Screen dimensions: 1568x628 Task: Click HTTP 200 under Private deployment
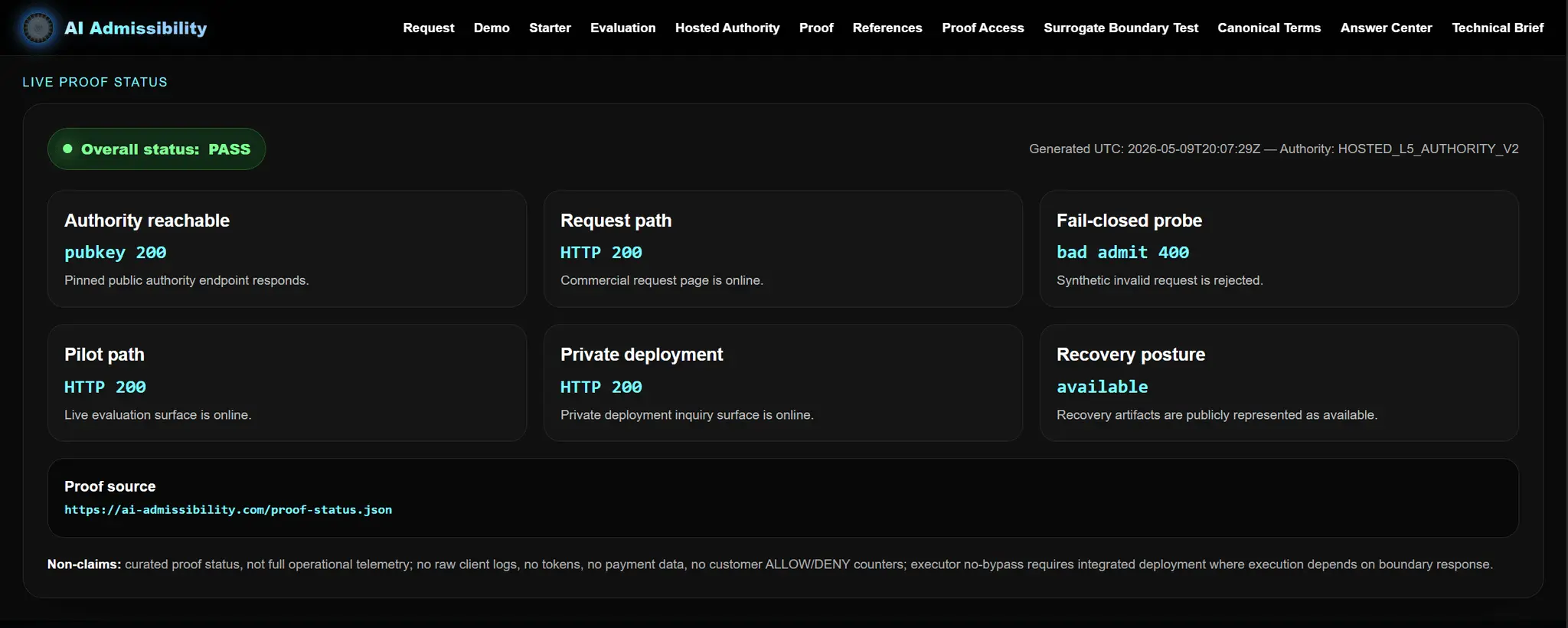coord(601,388)
